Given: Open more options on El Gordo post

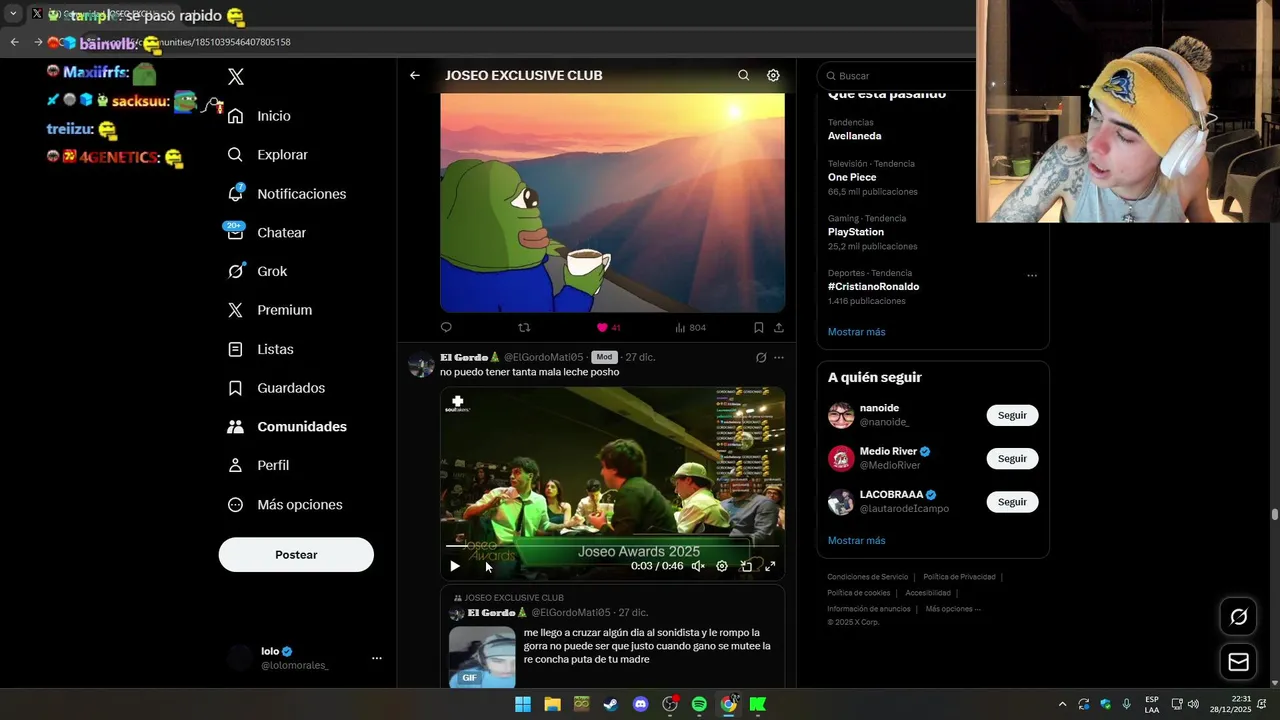Looking at the screenshot, I should pyautogui.click(x=779, y=357).
